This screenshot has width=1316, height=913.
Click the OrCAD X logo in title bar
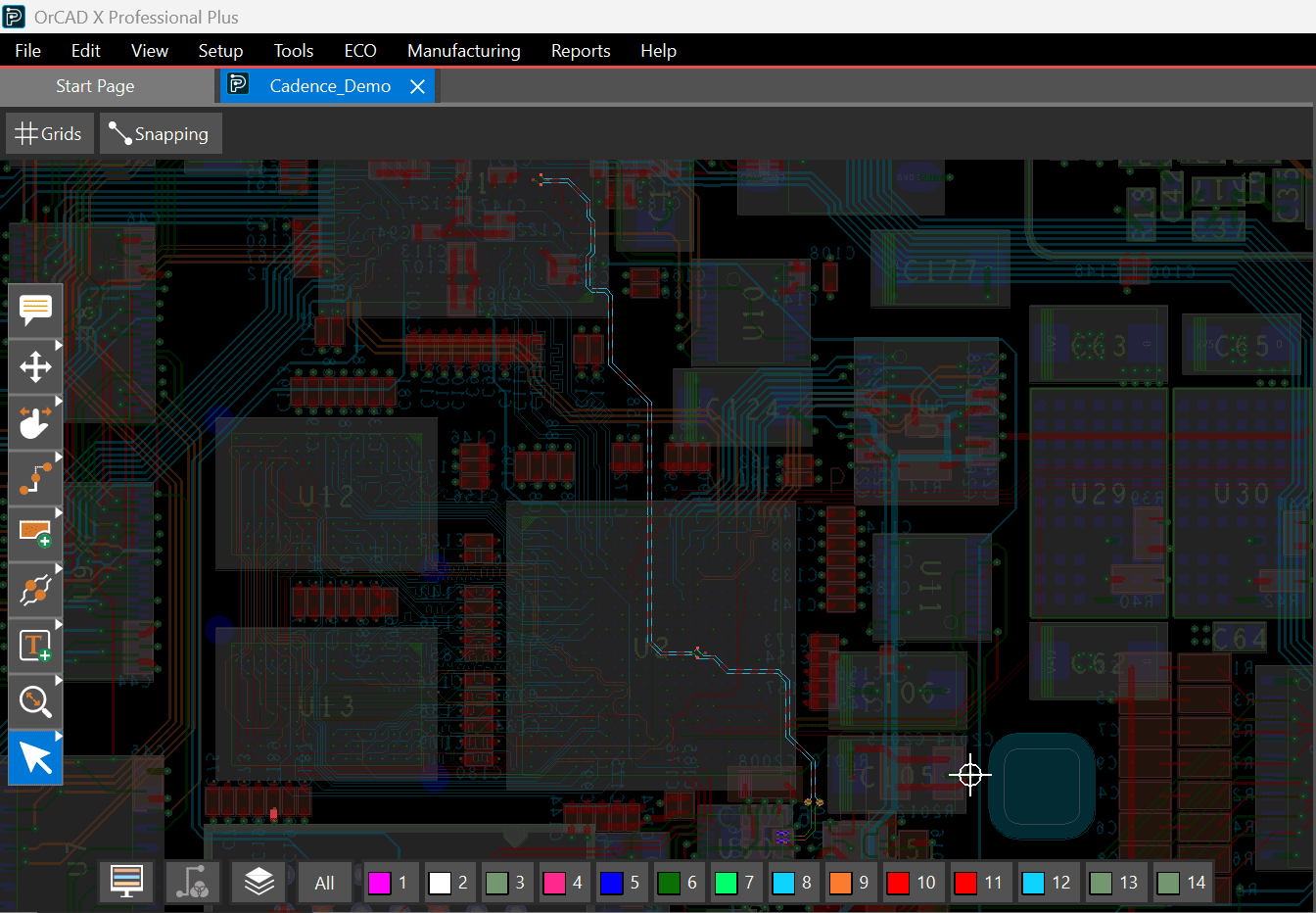[13, 17]
